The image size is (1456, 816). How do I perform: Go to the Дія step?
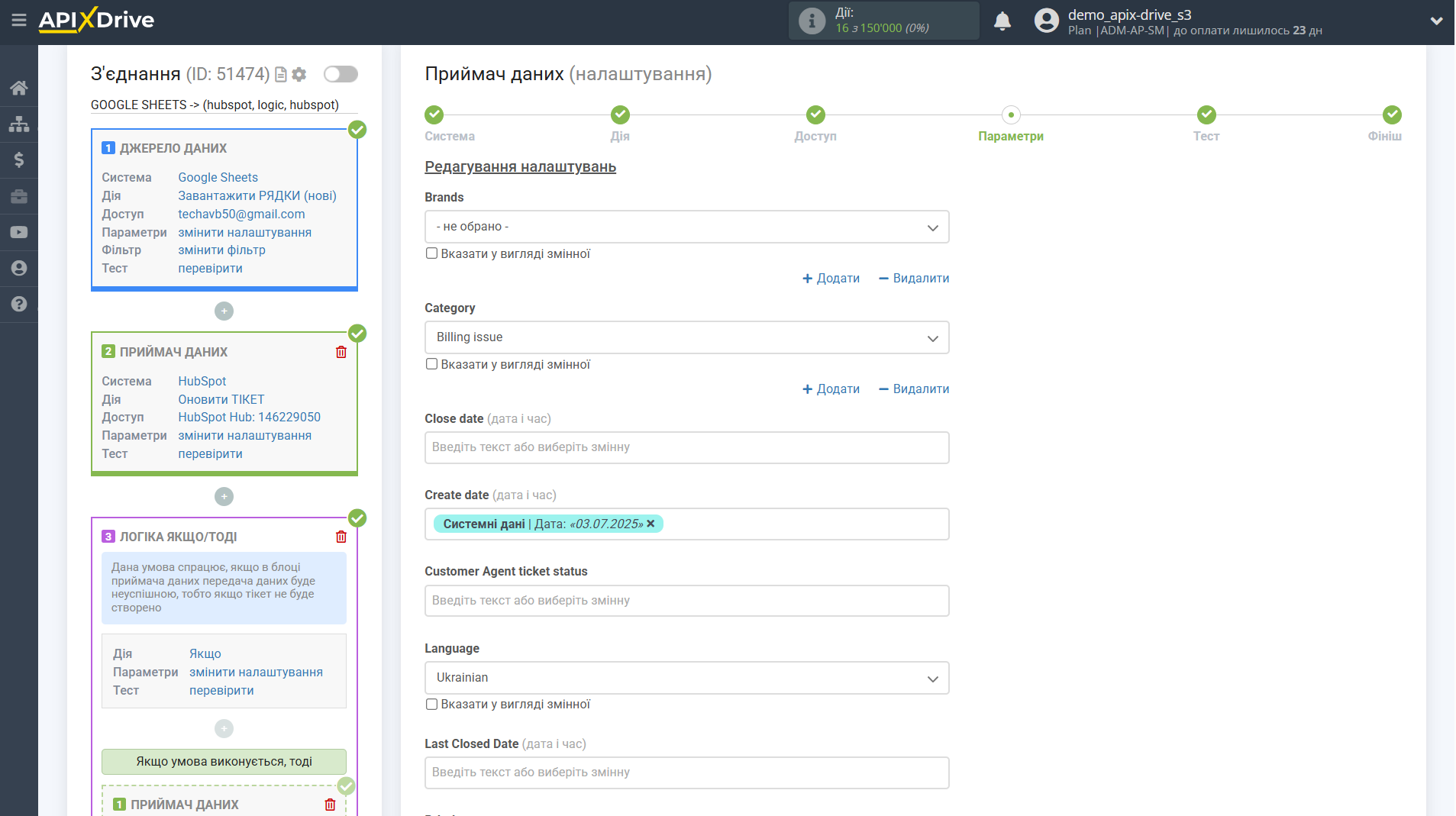[x=620, y=114]
